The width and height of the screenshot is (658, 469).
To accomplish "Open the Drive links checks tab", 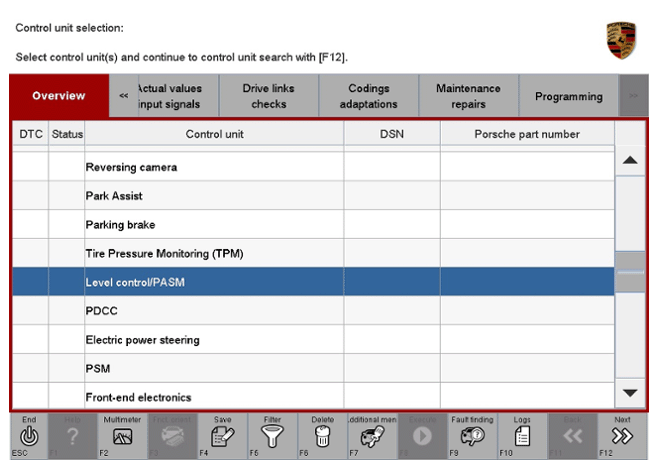I will (269, 96).
